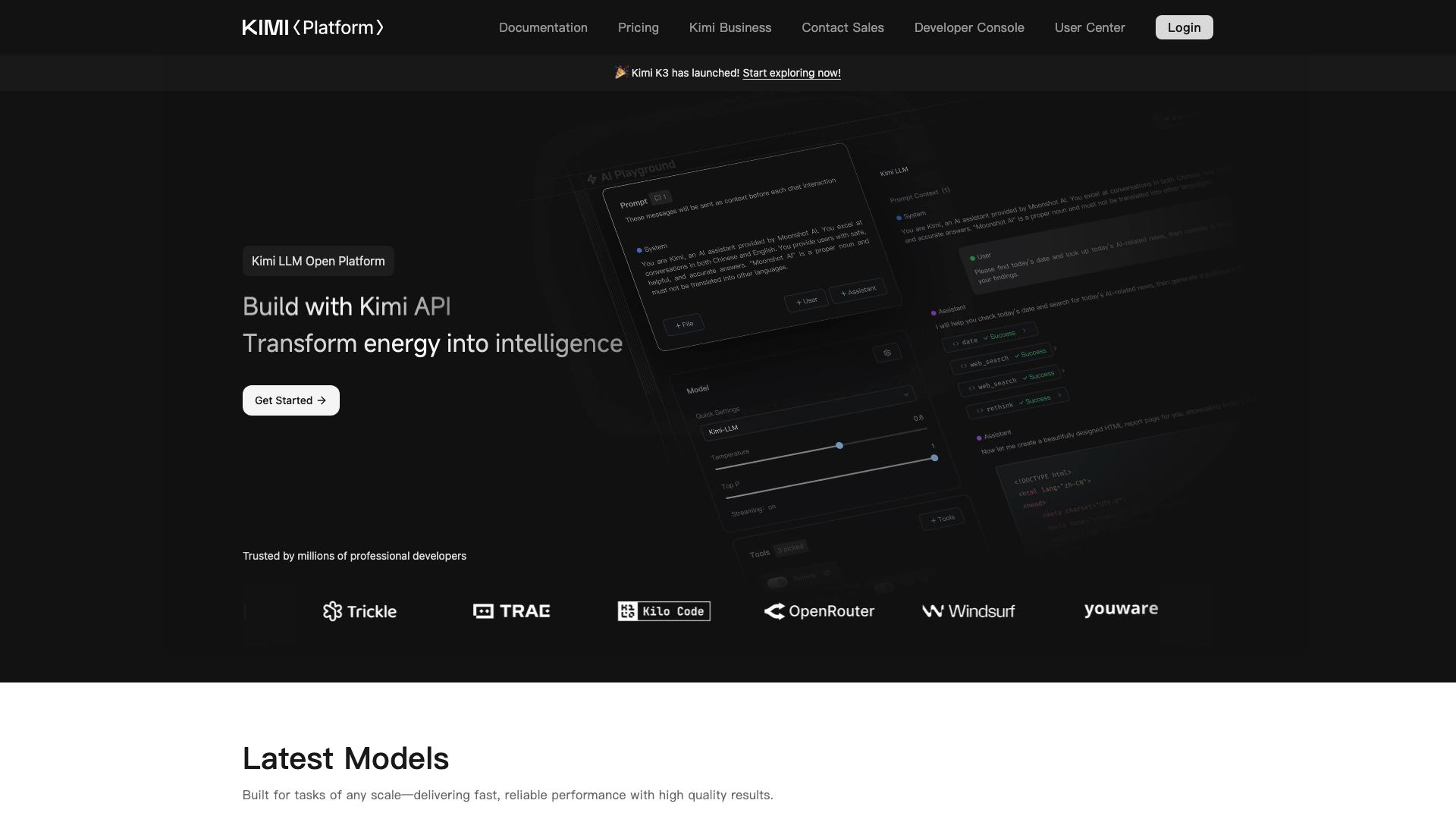Click the 'Build with Kimi API' headline
Screen dimensions: 1456x819
347,306
